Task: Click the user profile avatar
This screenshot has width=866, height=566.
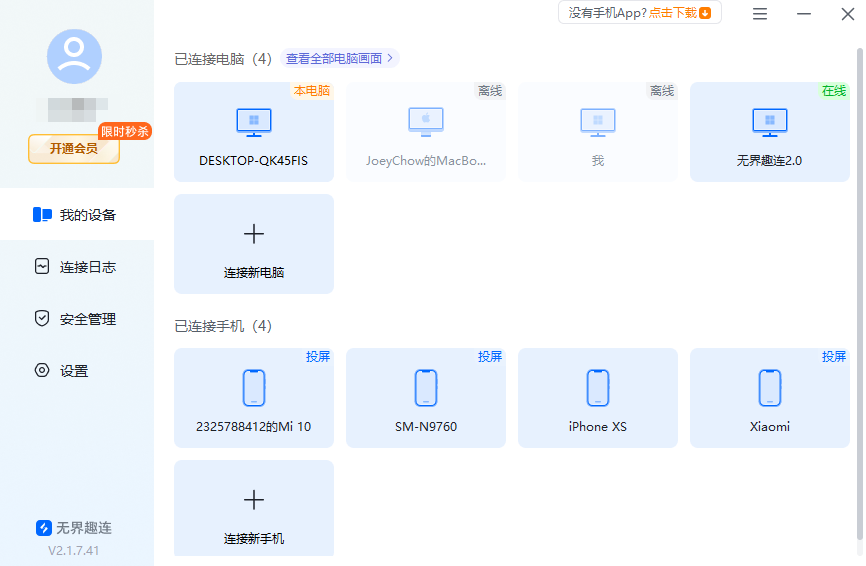Action: [x=74, y=56]
